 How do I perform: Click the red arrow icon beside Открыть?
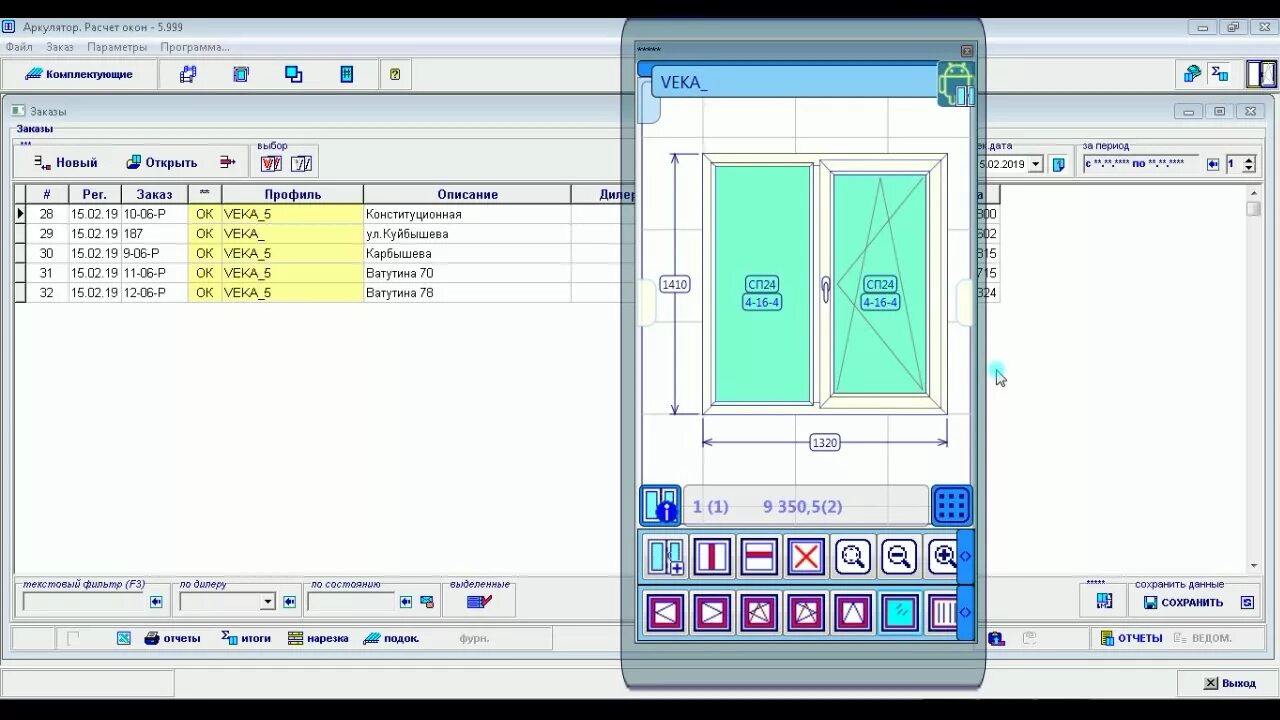point(228,162)
